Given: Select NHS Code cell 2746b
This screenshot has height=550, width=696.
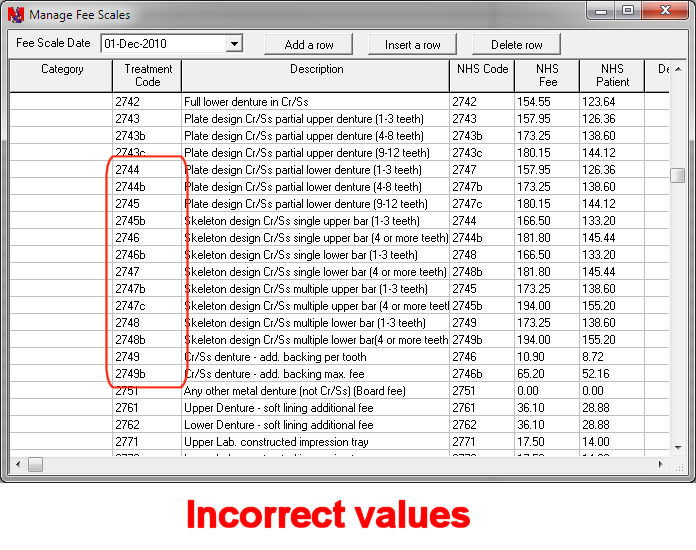Looking at the screenshot, I should click(x=482, y=374).
